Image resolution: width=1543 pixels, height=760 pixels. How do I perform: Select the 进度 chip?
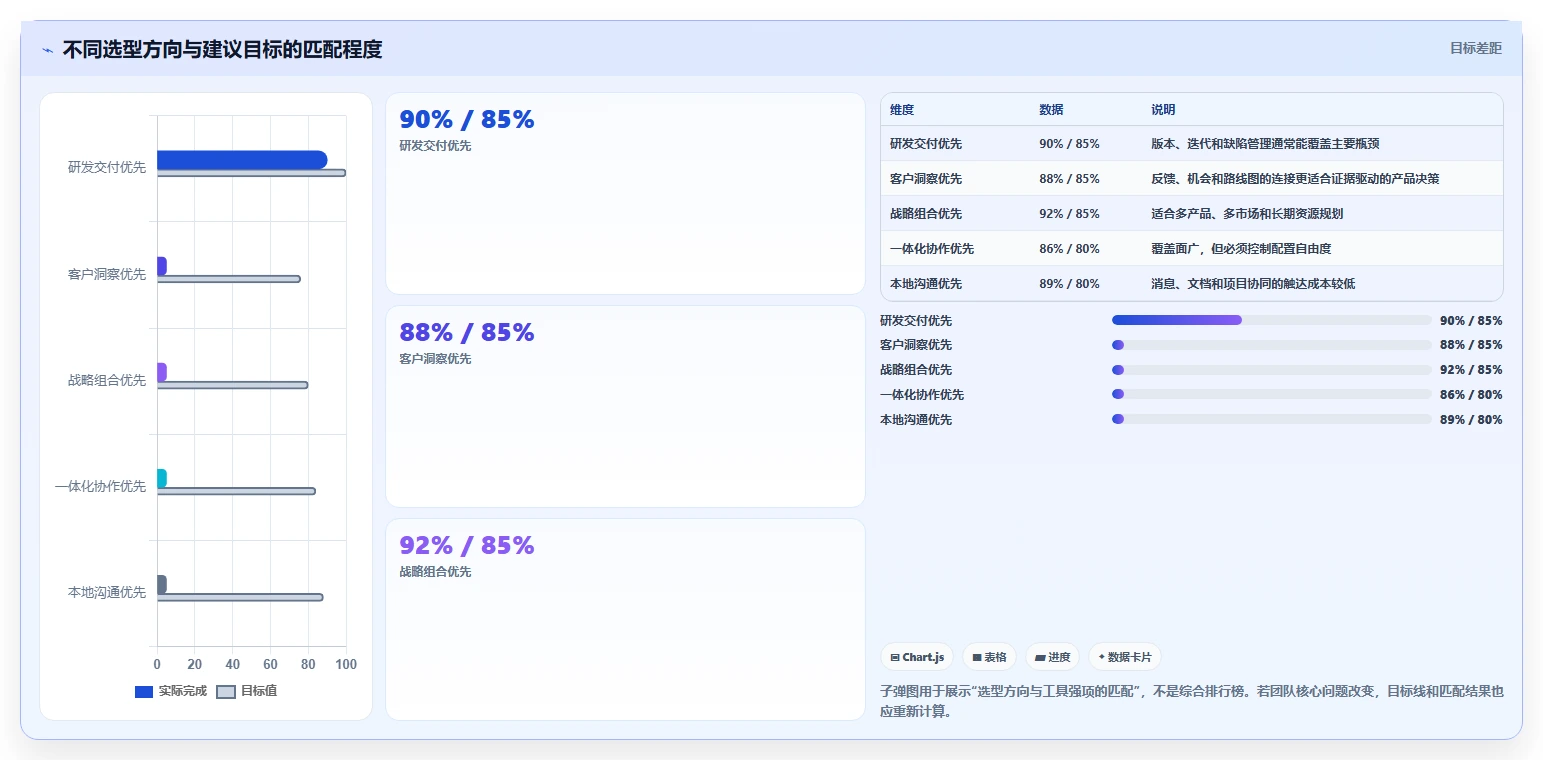pyautogui.click(x=1052, y=657)
